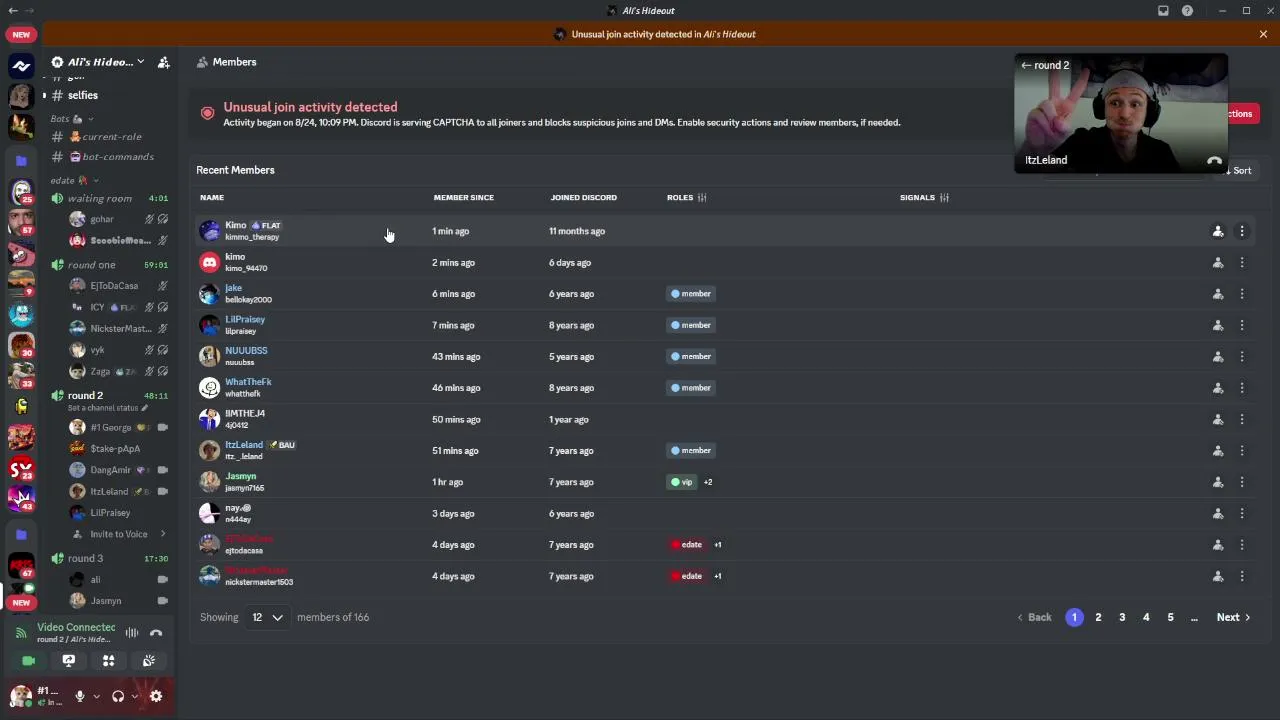
Task: Open User Settings gear icon
Action: (156, 696)
